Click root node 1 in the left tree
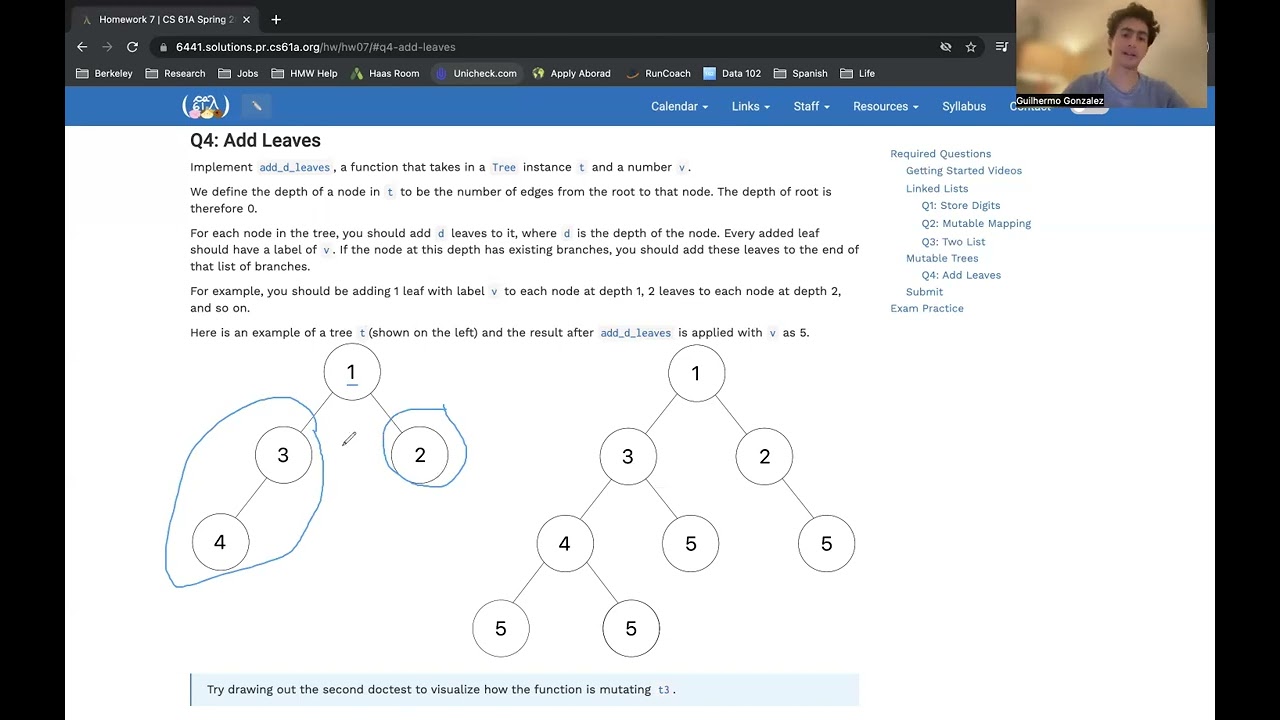The width and height of the screenshot is (1280, 720). click(352, 372)
